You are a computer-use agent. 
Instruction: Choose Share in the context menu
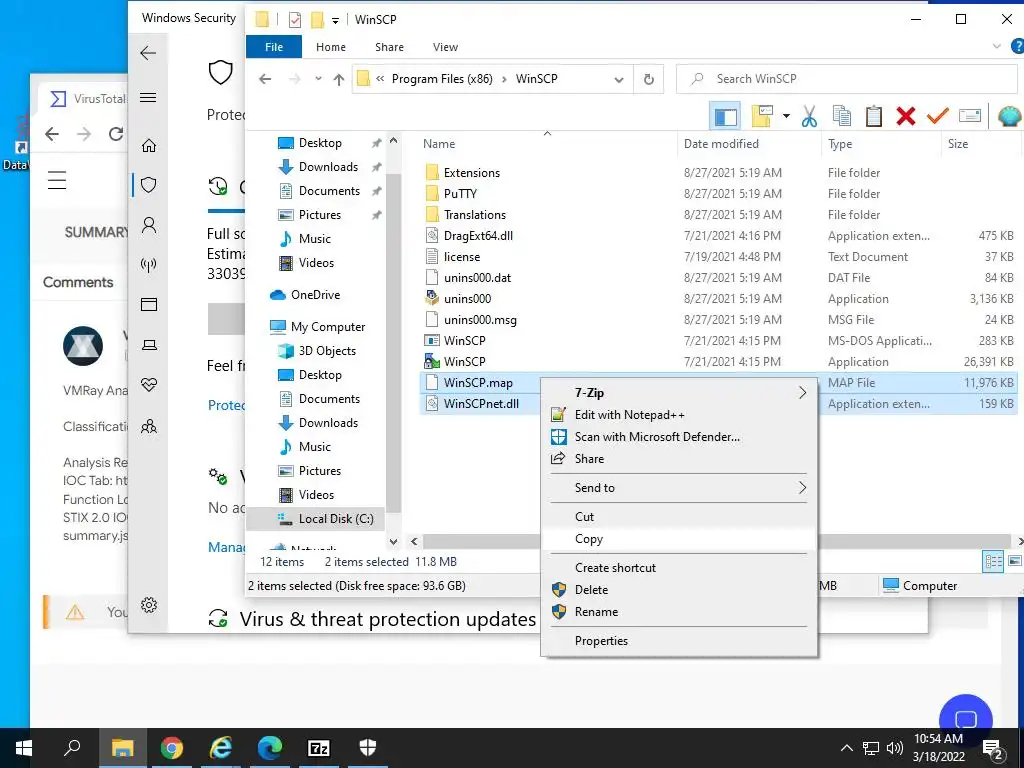pos(679,458)
